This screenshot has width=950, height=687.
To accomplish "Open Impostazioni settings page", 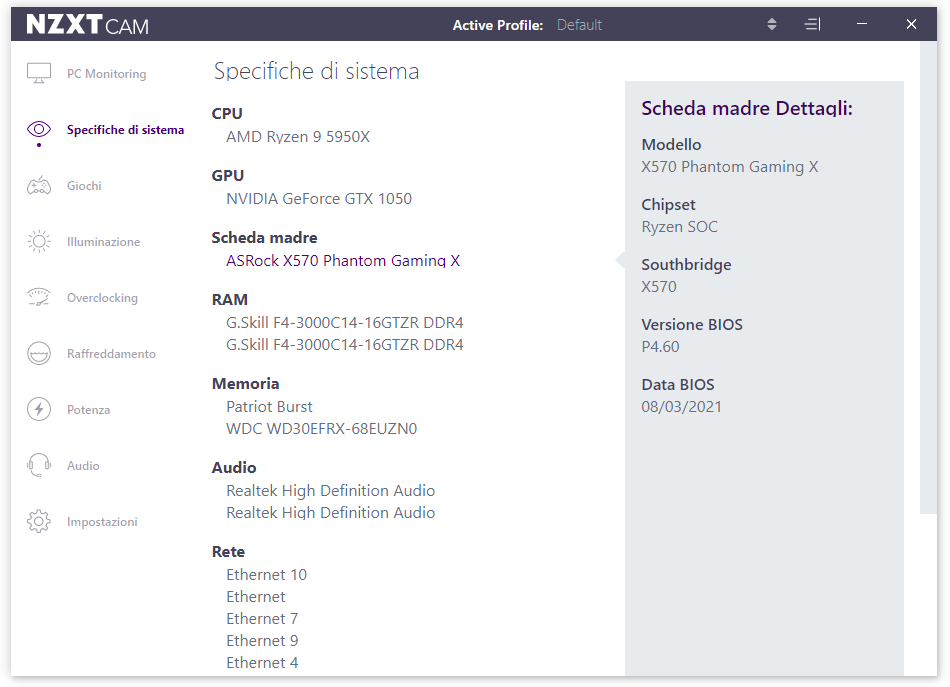I will click(102, 522).
